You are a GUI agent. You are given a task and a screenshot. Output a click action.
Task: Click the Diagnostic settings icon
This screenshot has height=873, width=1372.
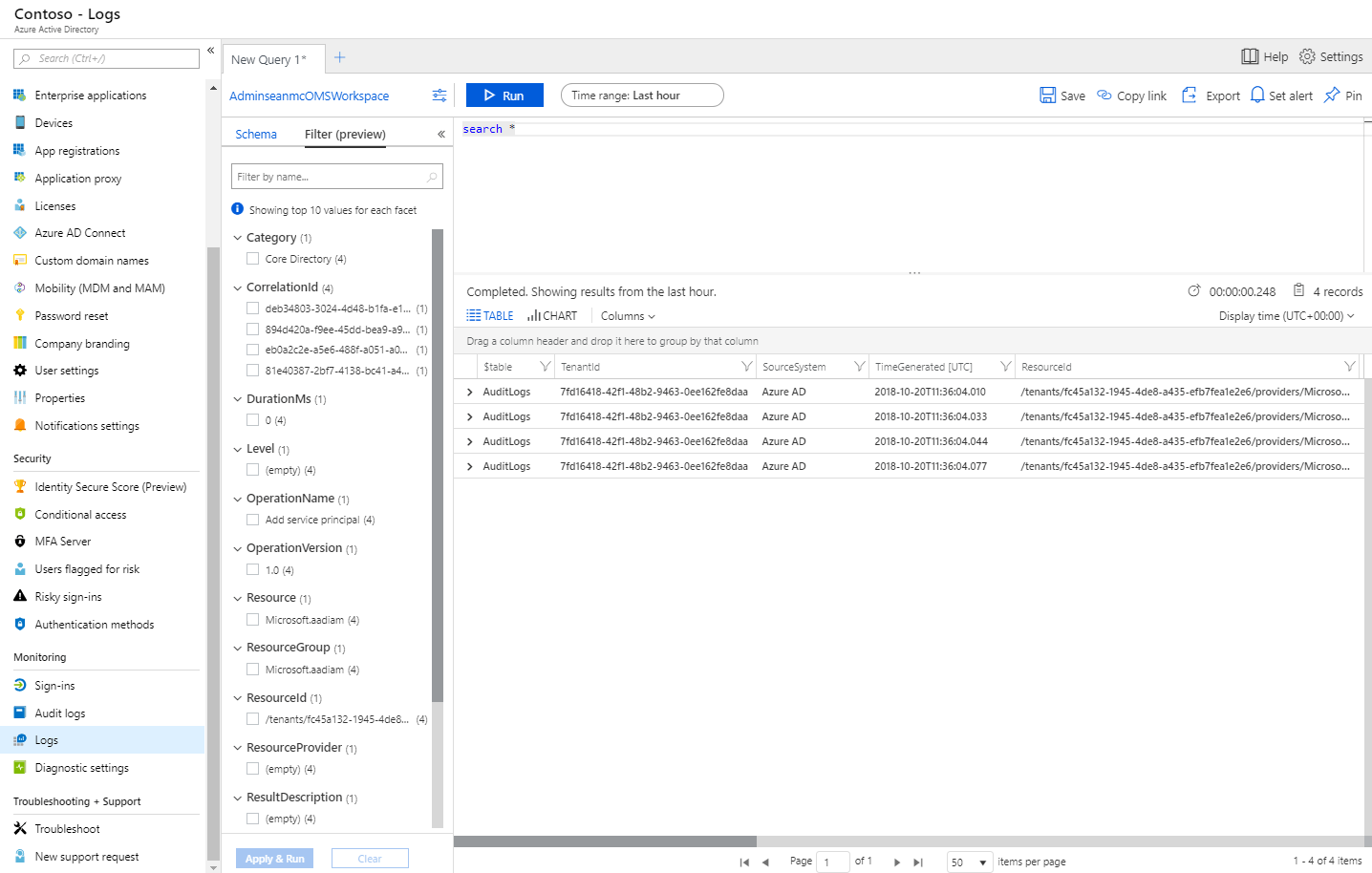(x=19, y=768)
